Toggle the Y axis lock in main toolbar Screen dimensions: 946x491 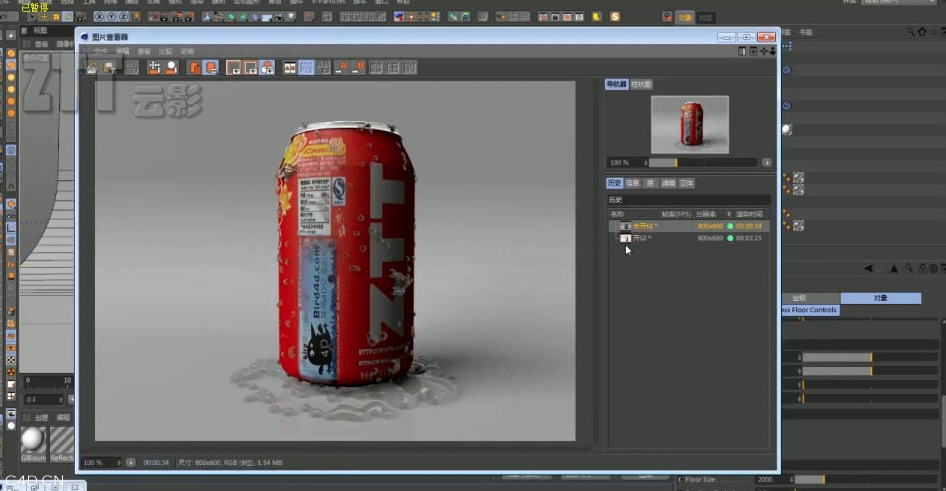point(112,17)
